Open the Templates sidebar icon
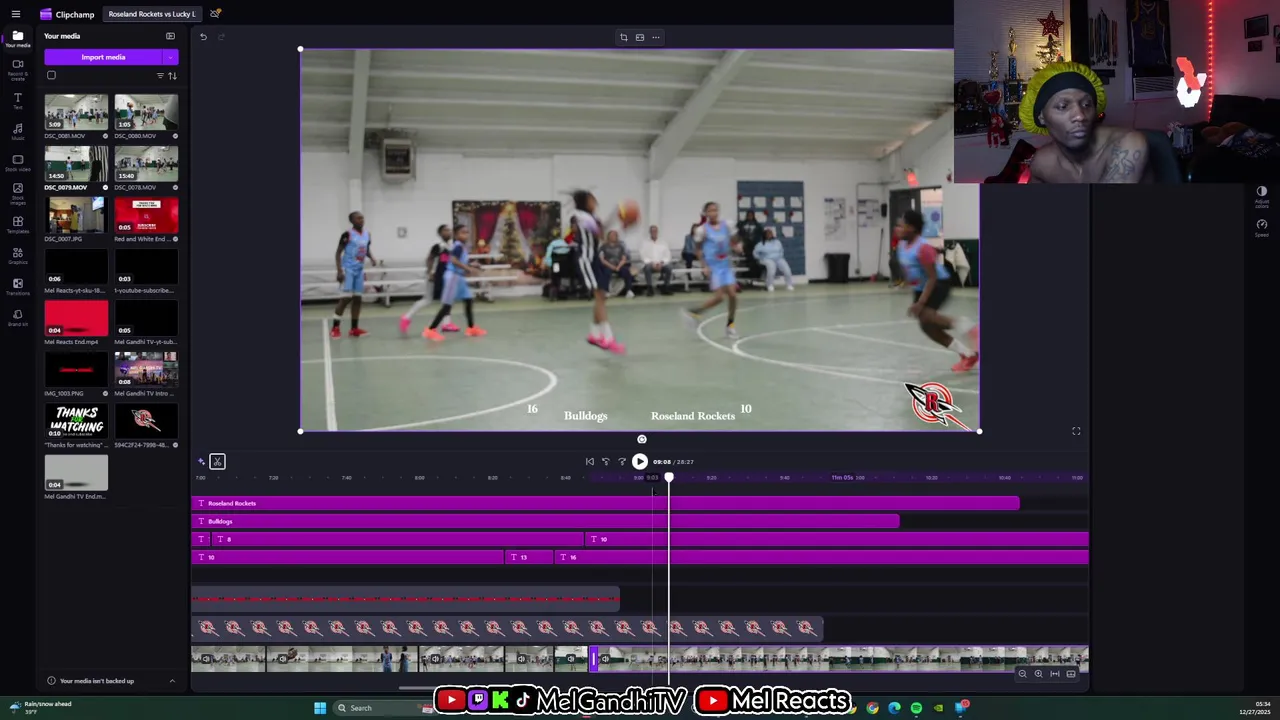The height and width of the screenshot is (720, 1280). (17, 224)
